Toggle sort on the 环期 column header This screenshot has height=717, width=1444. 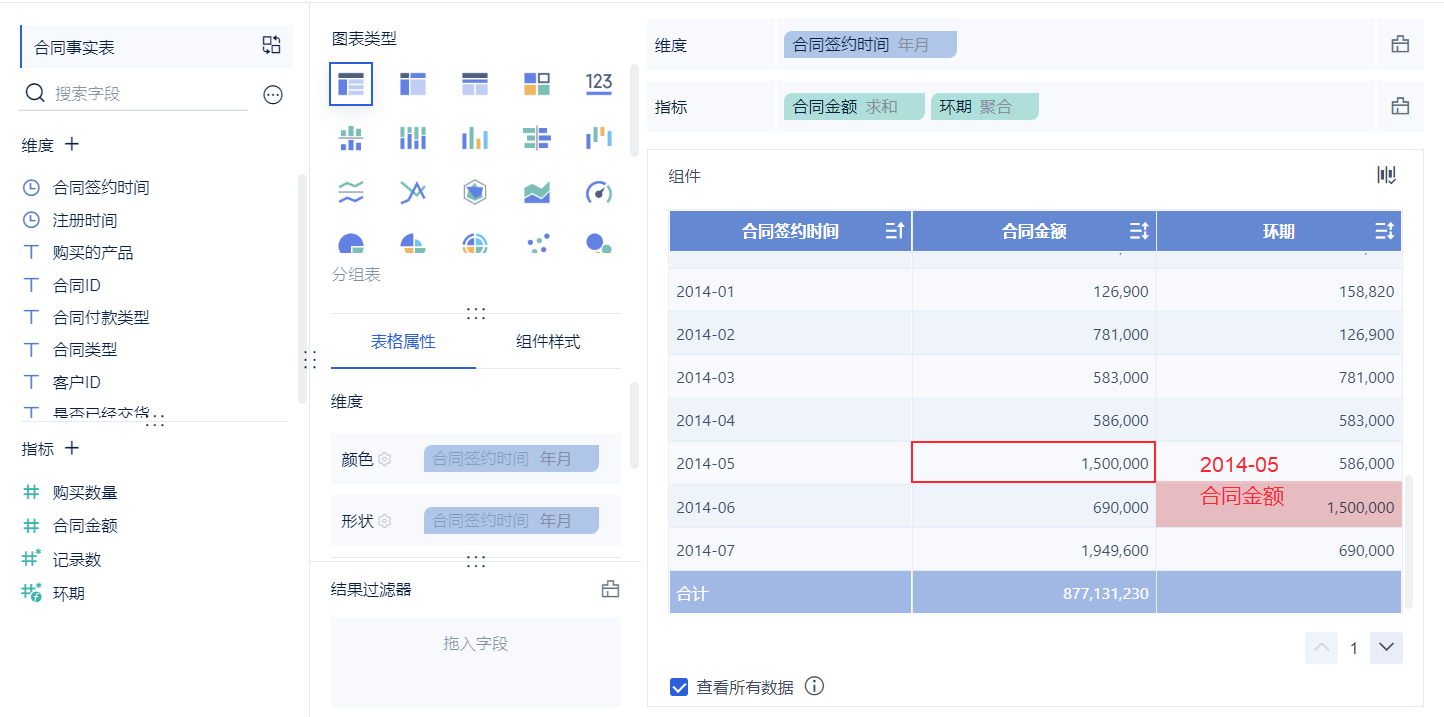1384,231
